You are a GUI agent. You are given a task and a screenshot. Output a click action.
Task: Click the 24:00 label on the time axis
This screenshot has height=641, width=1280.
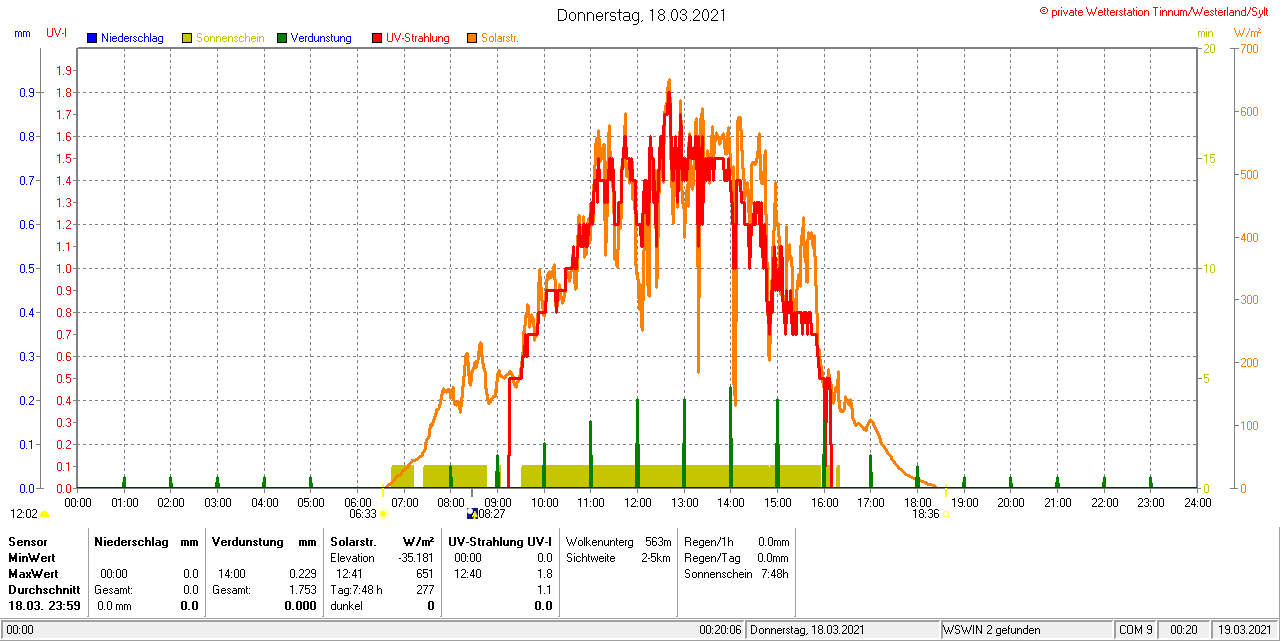click(x=1198, y=502)
